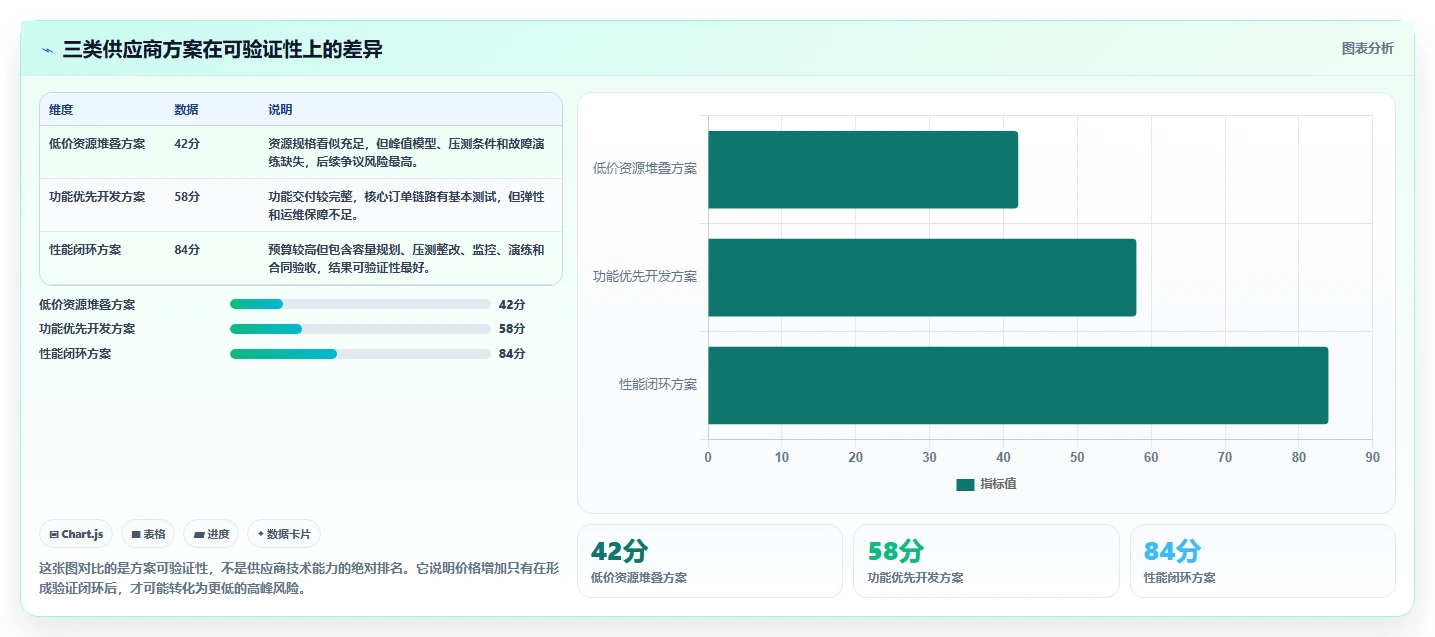Click the 说明 column header
1435x637 pixels.
pos(280,110)
